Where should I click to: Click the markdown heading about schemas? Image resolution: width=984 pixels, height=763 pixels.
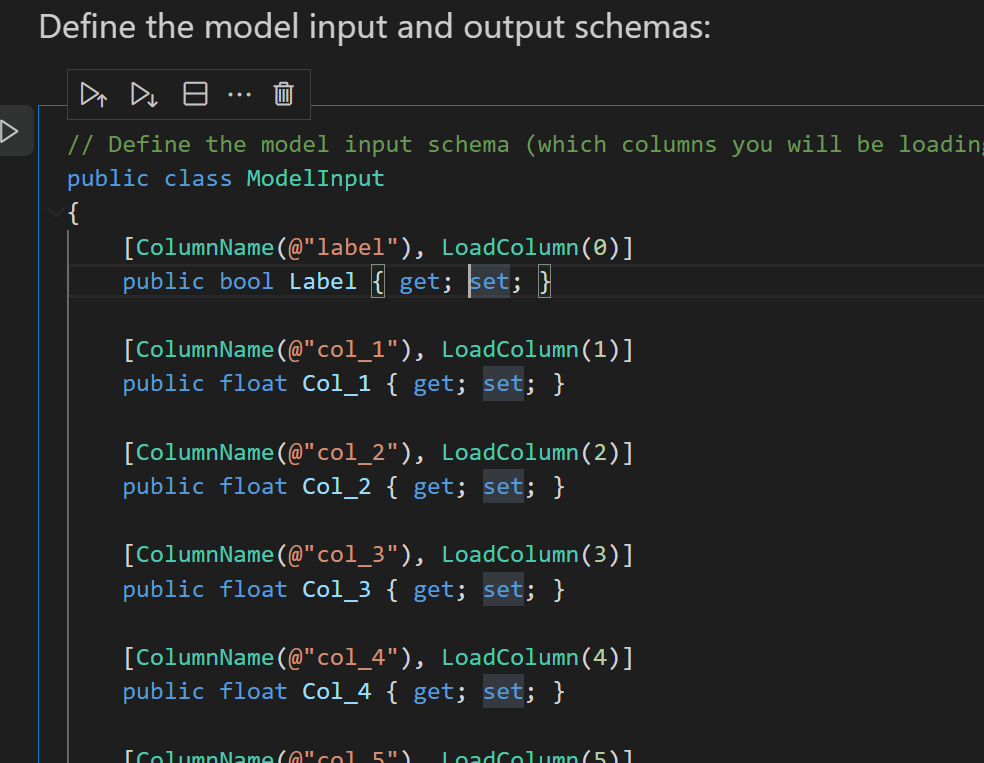point(375,26)
